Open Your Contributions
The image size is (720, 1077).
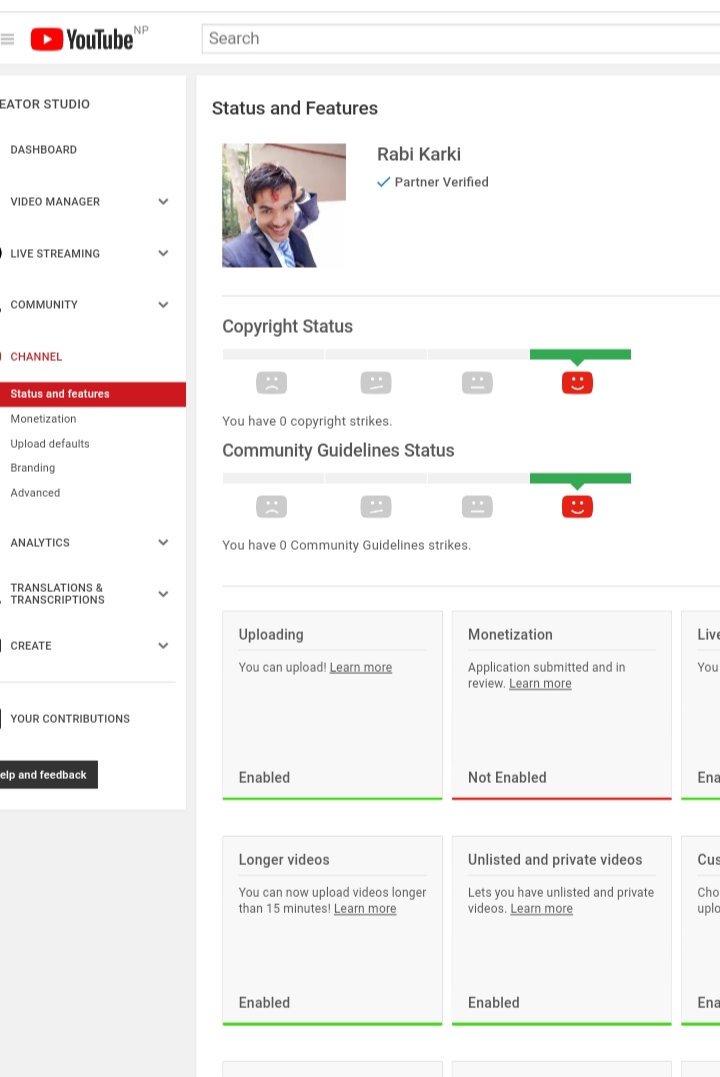69,718
